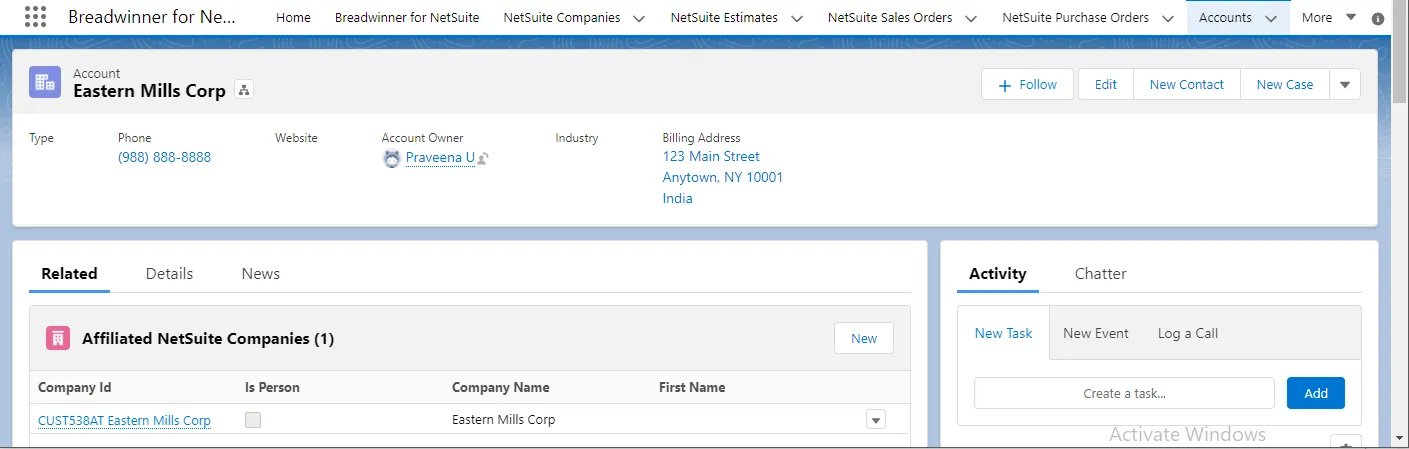Screen dimensions: 1409x449
Task: Expand the NetSuite Purchase Orders dropdown chevron
Action: click(x=1168, y=18)
